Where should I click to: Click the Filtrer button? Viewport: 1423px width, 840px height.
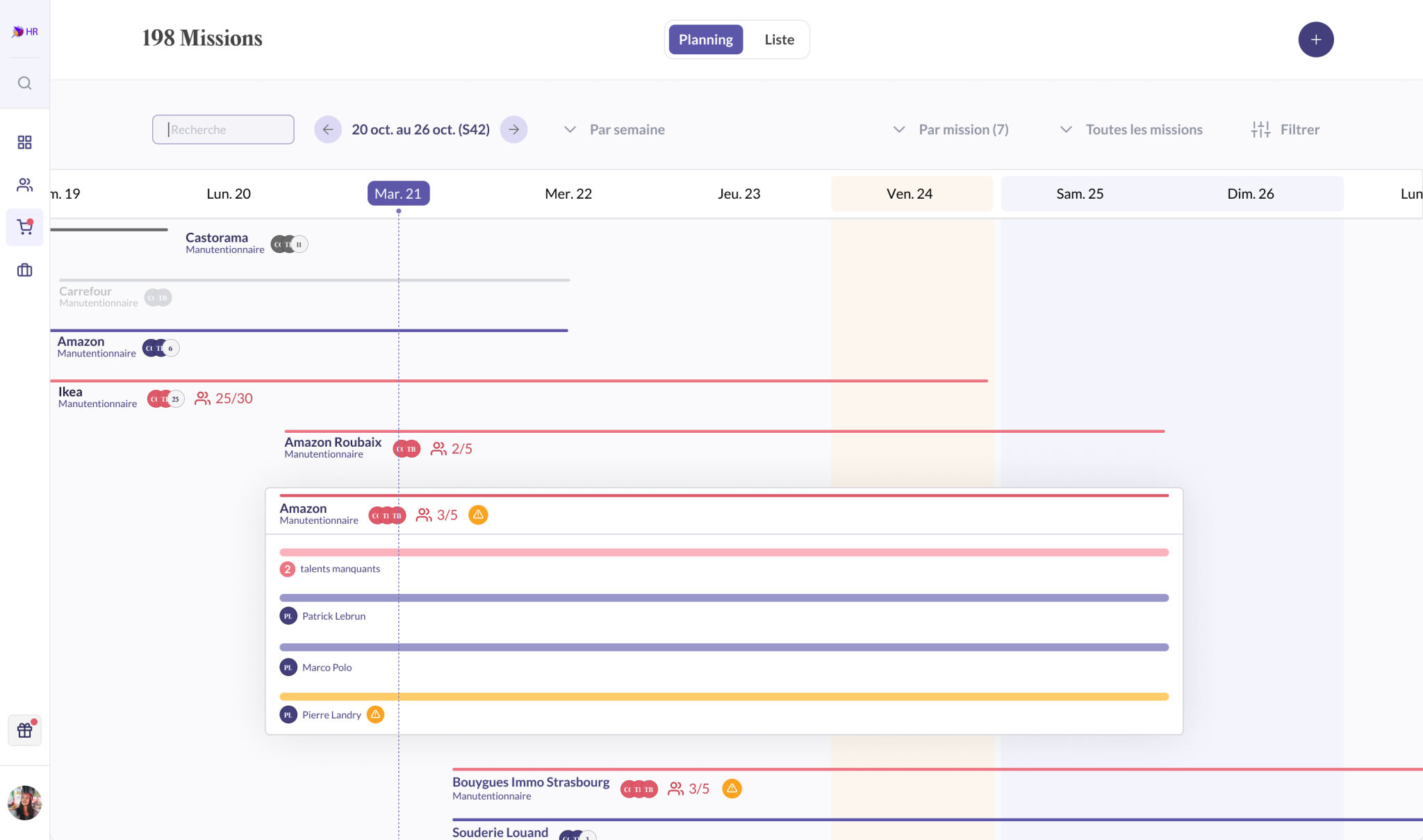1285,129
